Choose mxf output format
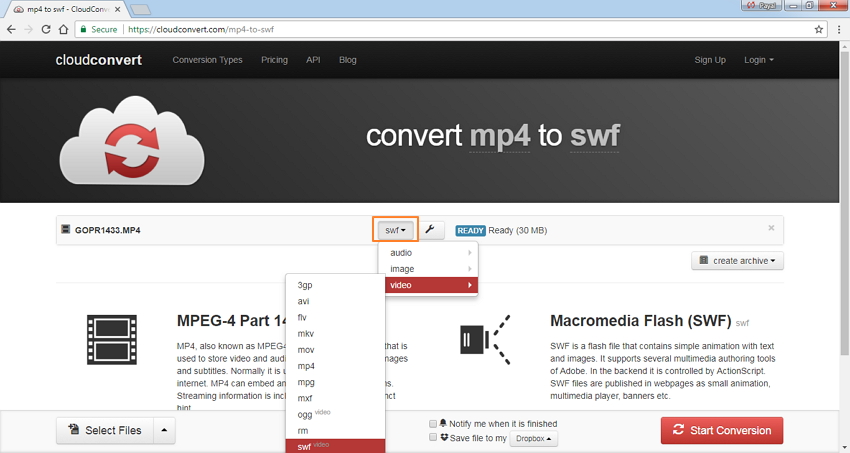 pyautogui.click(x=335, y=398)
